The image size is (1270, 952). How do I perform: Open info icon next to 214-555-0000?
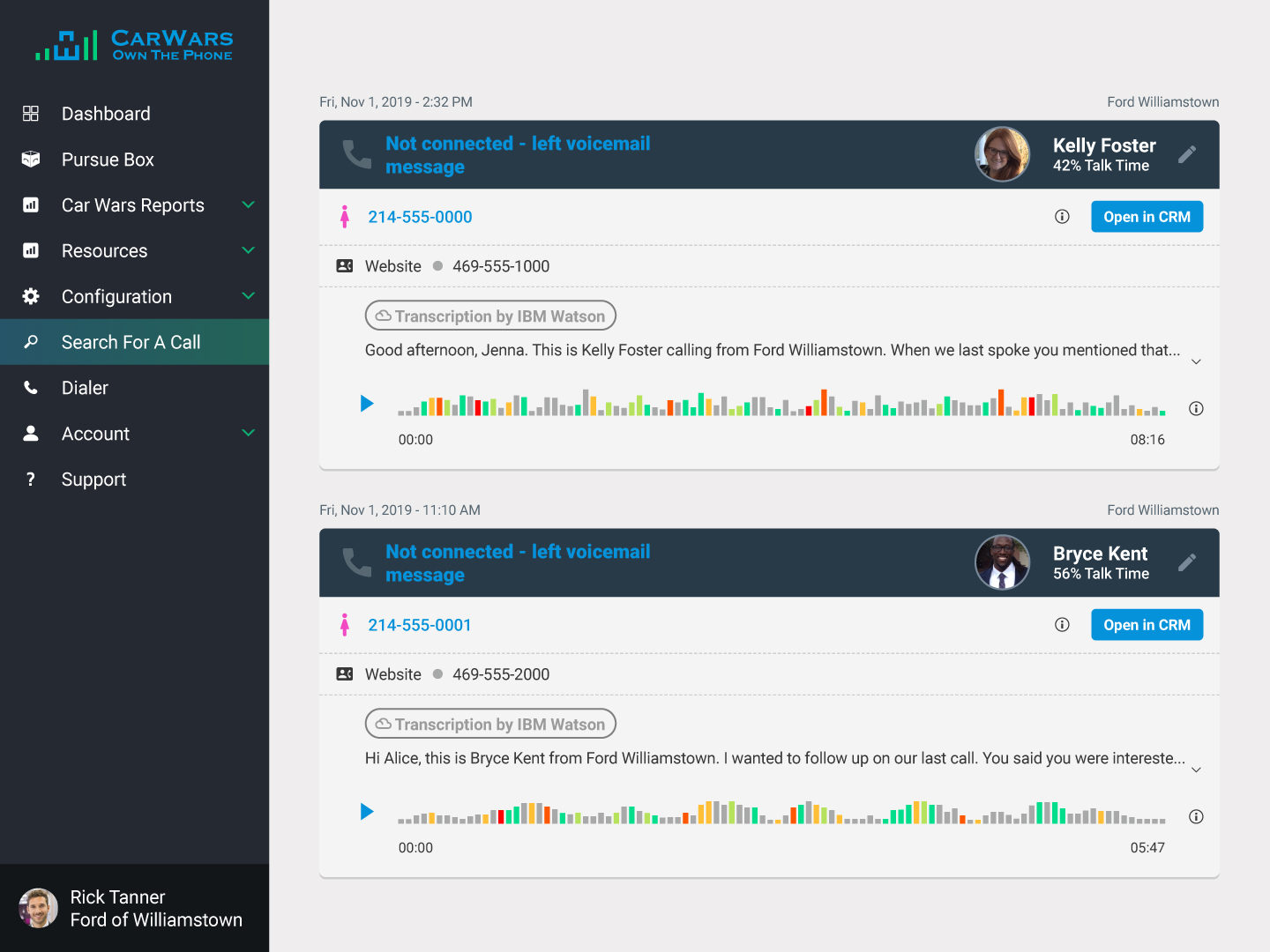(x=1062, y=217)
